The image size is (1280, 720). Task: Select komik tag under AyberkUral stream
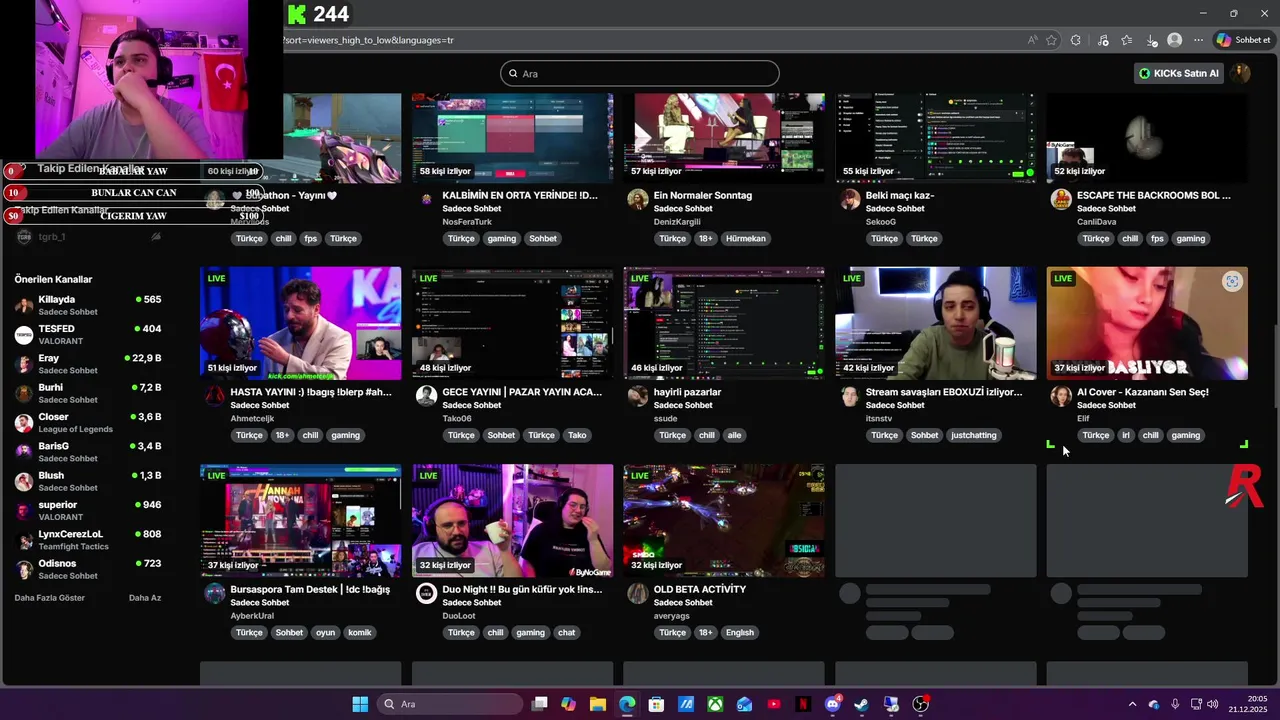pos(360,632)
